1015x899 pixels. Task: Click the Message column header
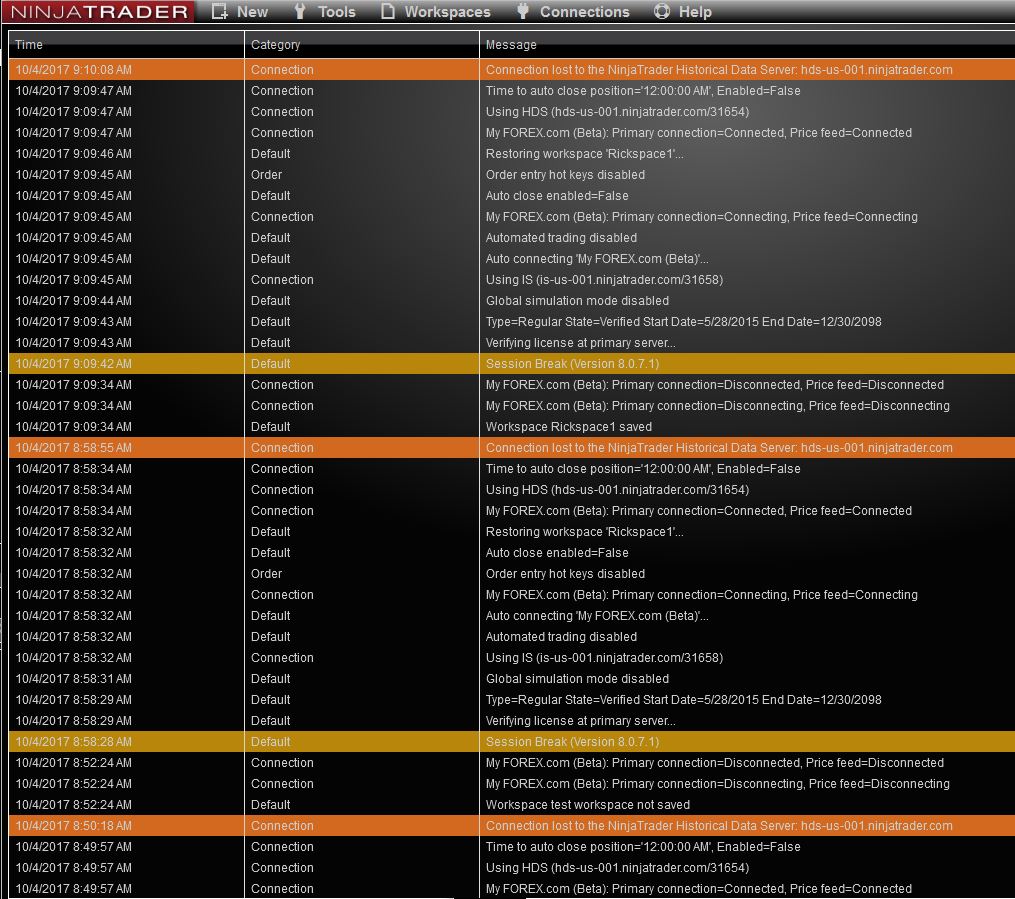(x=747, y=45)
